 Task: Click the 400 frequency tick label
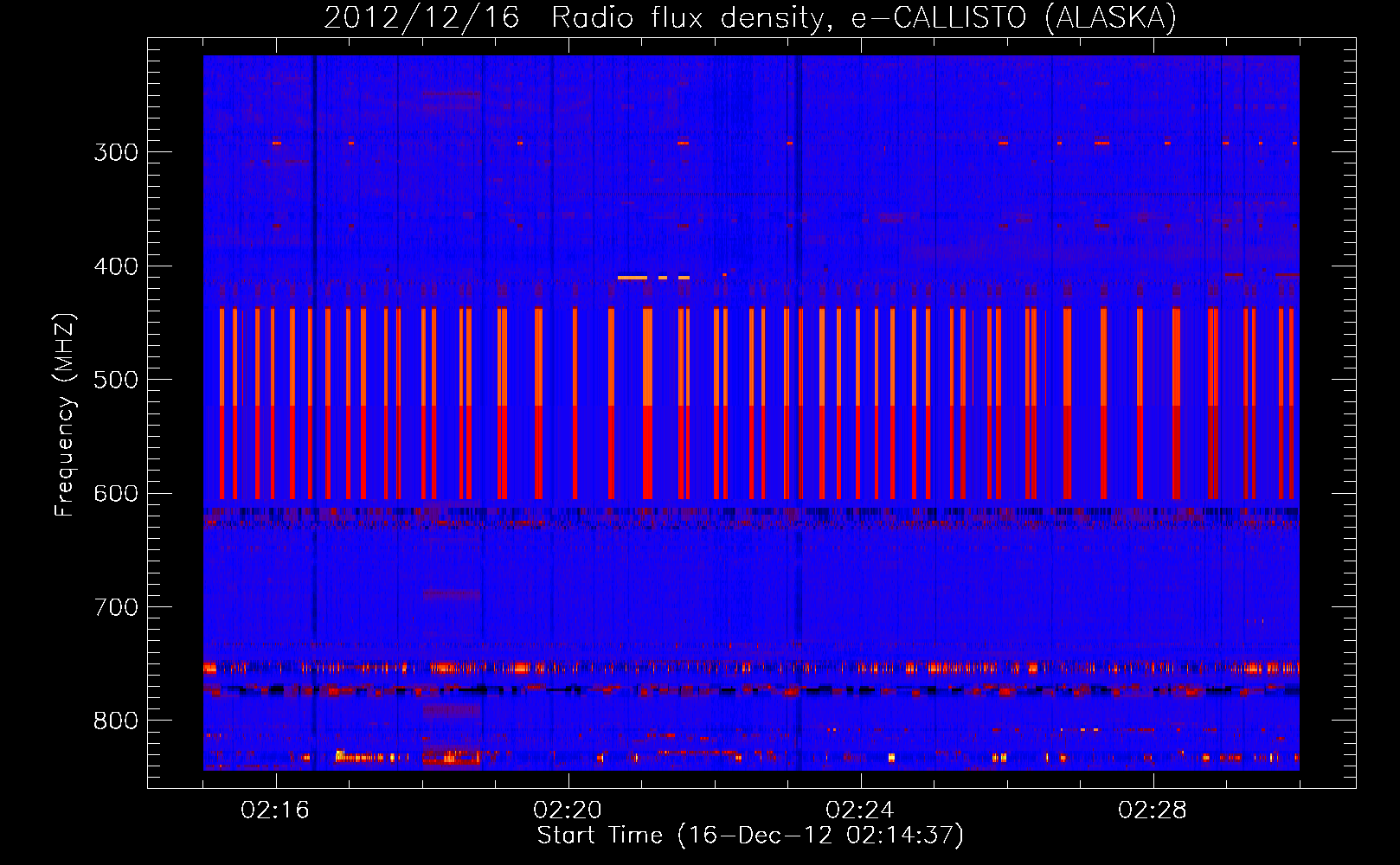(x=116, y=266)
